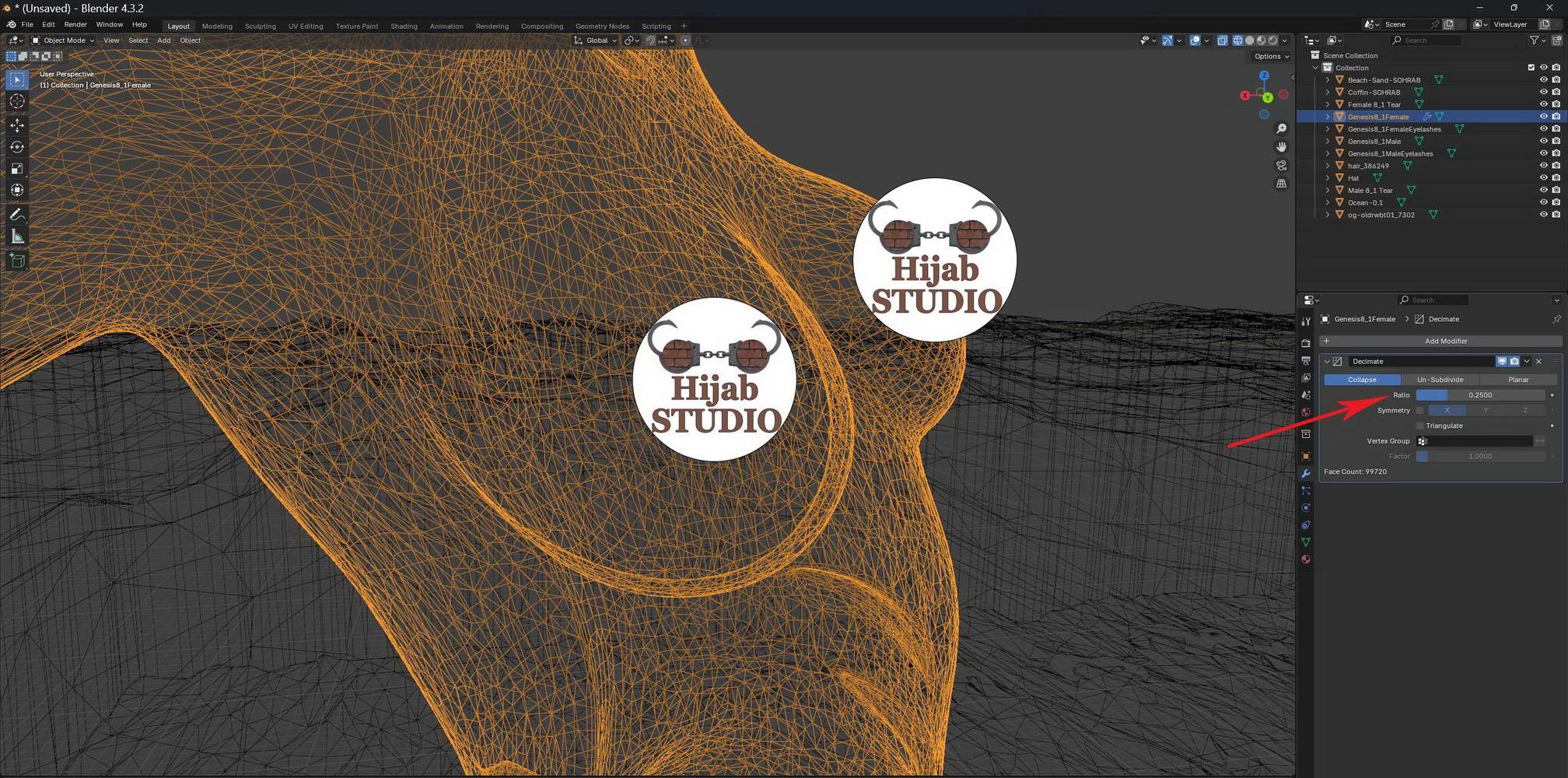The image size is (1568, 778).
Task: Click the Vertex Group input field
Action: tap(1475, 441)
